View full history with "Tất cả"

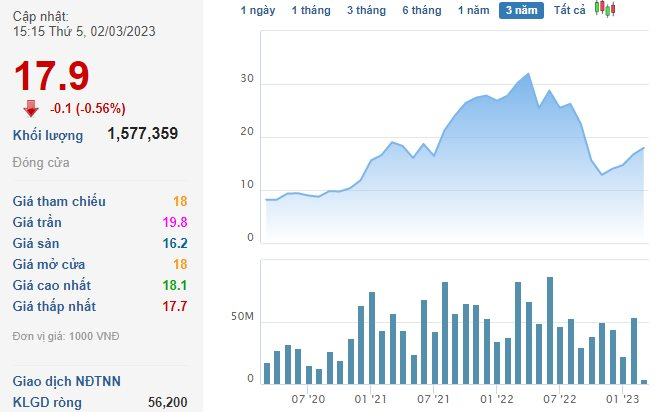(570, 10)
